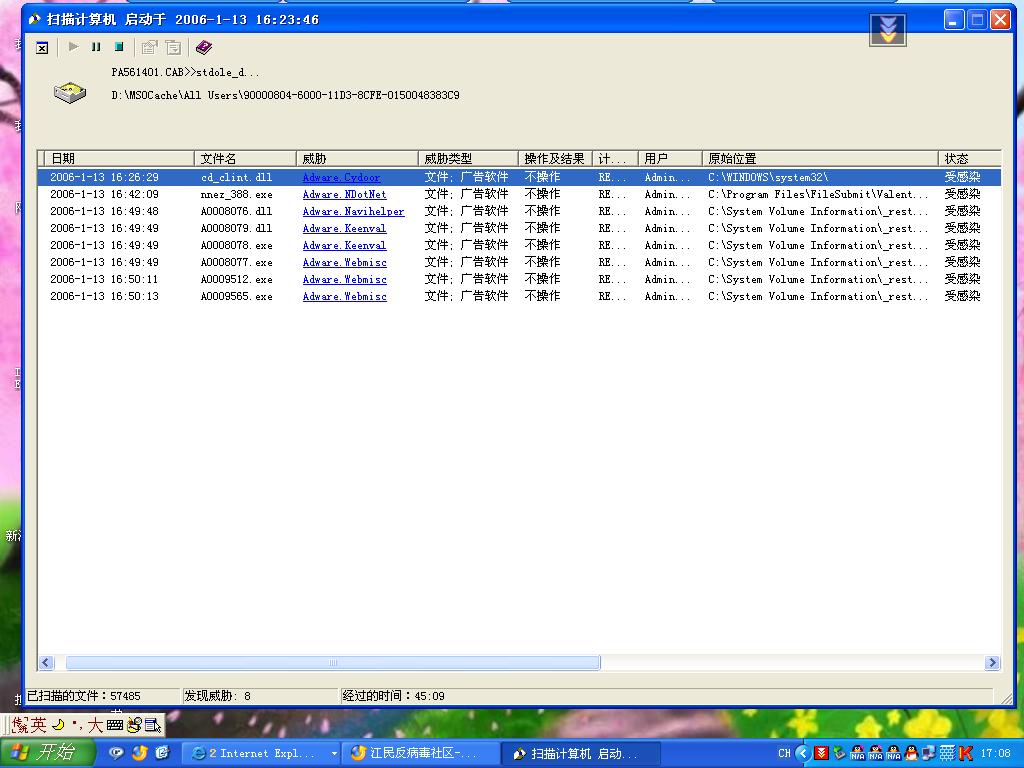The width and height of the screenshot is (1024, 768).
Task: Sort by the 日期 column header
Action: click(120, 159)
